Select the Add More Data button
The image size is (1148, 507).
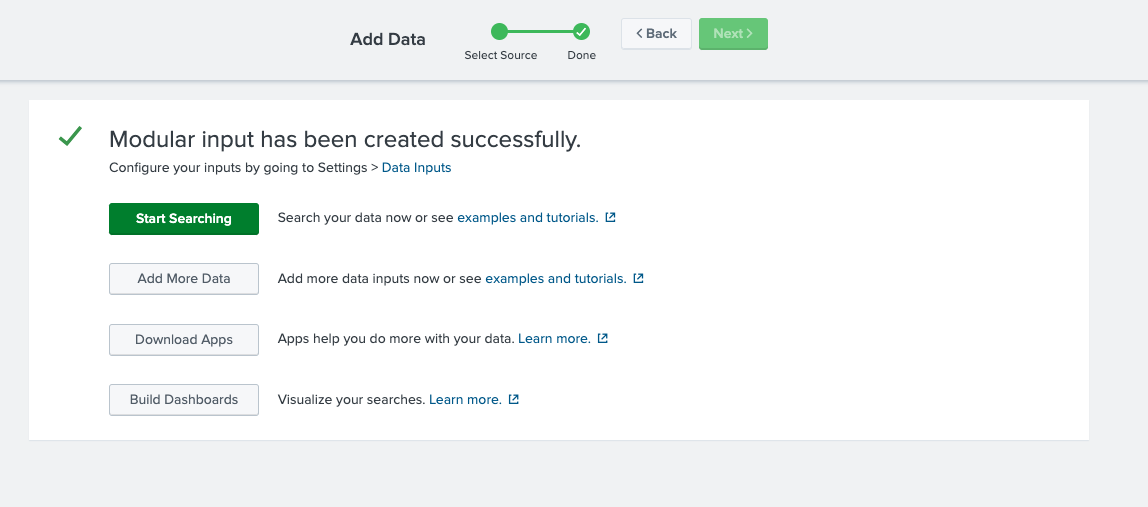[184, 279]
